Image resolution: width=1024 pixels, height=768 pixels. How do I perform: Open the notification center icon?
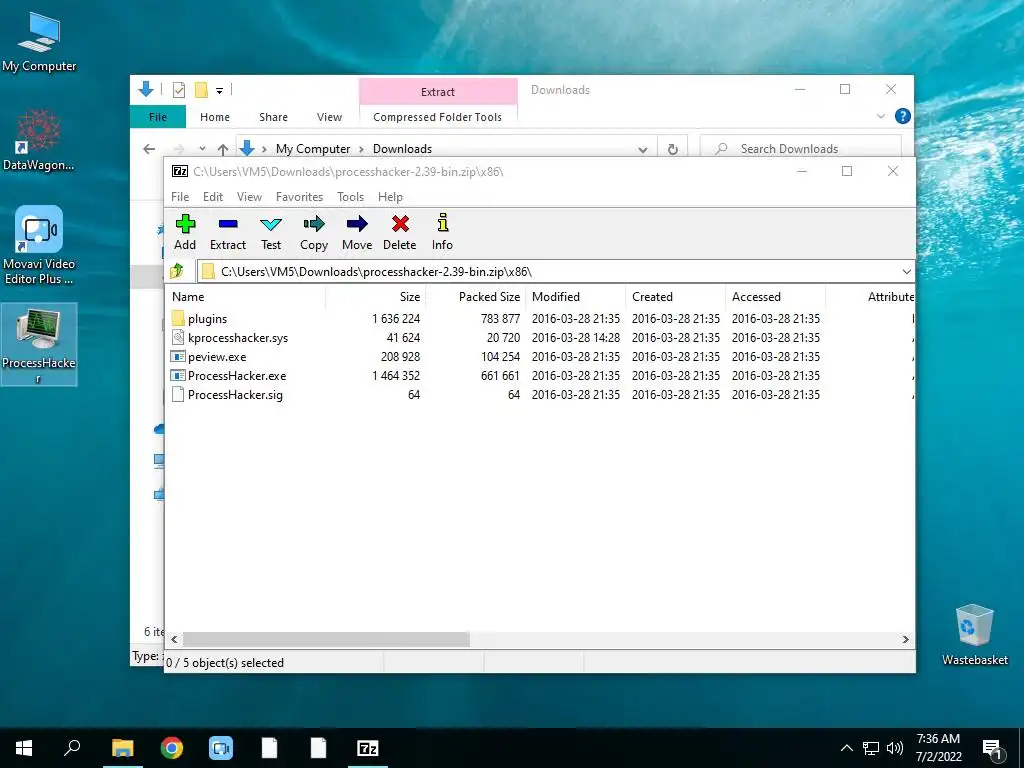(992, 749)
